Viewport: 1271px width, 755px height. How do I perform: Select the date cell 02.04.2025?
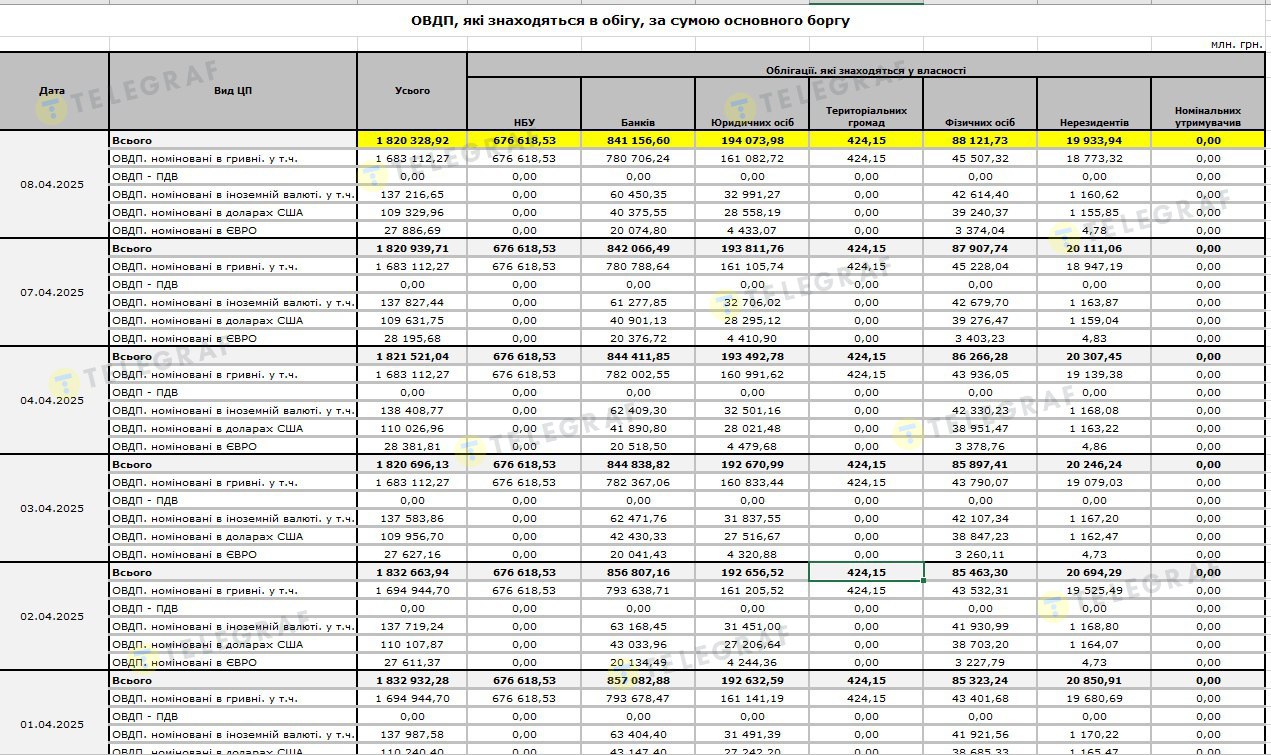(x=54, y=617)
